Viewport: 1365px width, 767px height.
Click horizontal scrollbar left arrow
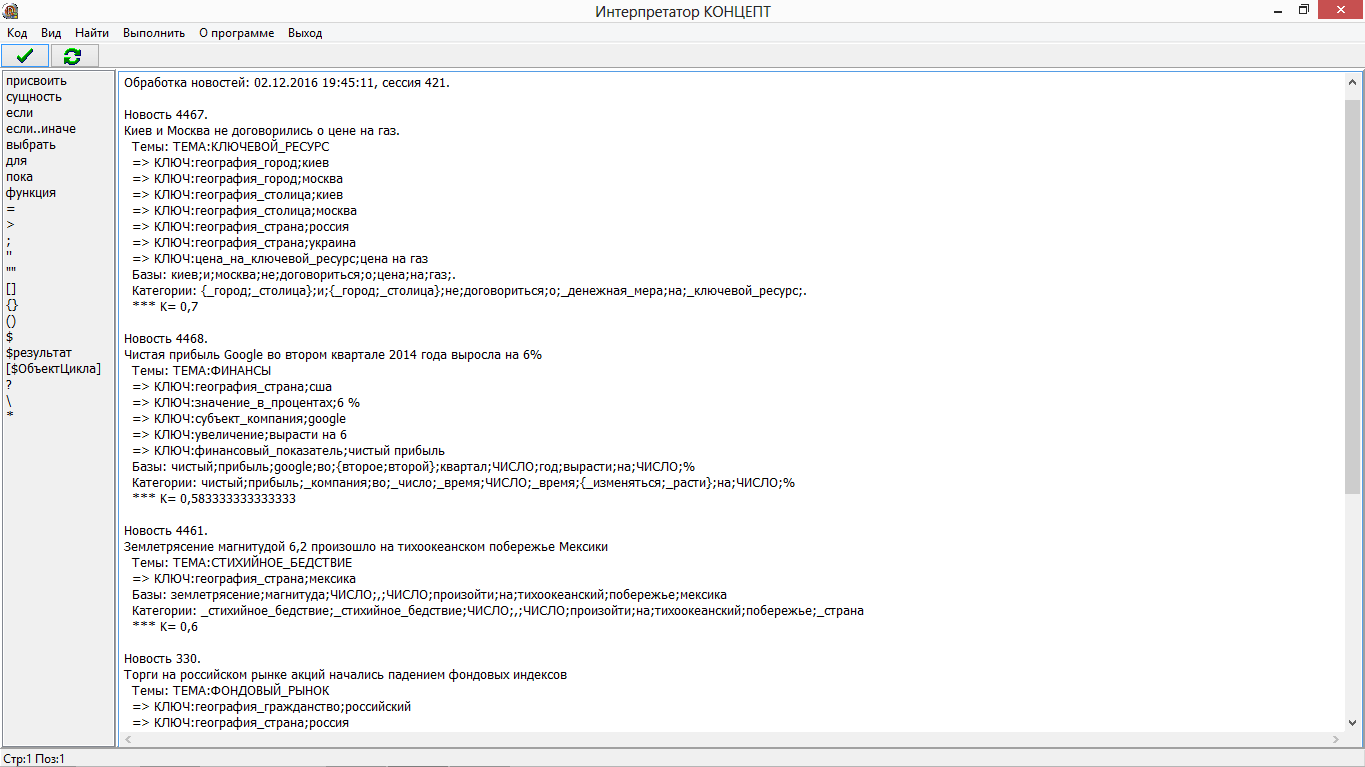[x=127, y=740]
